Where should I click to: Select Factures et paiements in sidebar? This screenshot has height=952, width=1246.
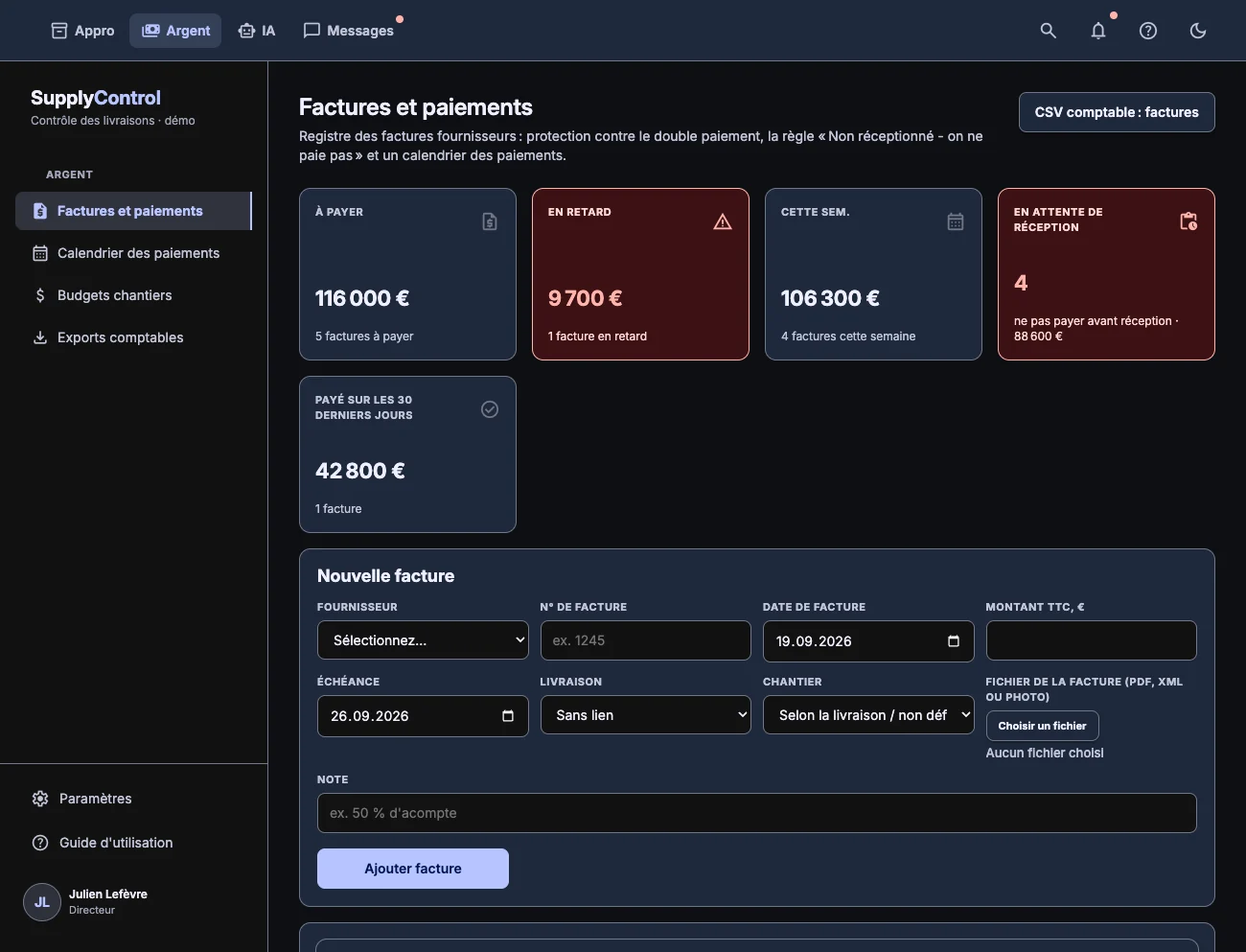pyautogui.click(x=133, y=211)
